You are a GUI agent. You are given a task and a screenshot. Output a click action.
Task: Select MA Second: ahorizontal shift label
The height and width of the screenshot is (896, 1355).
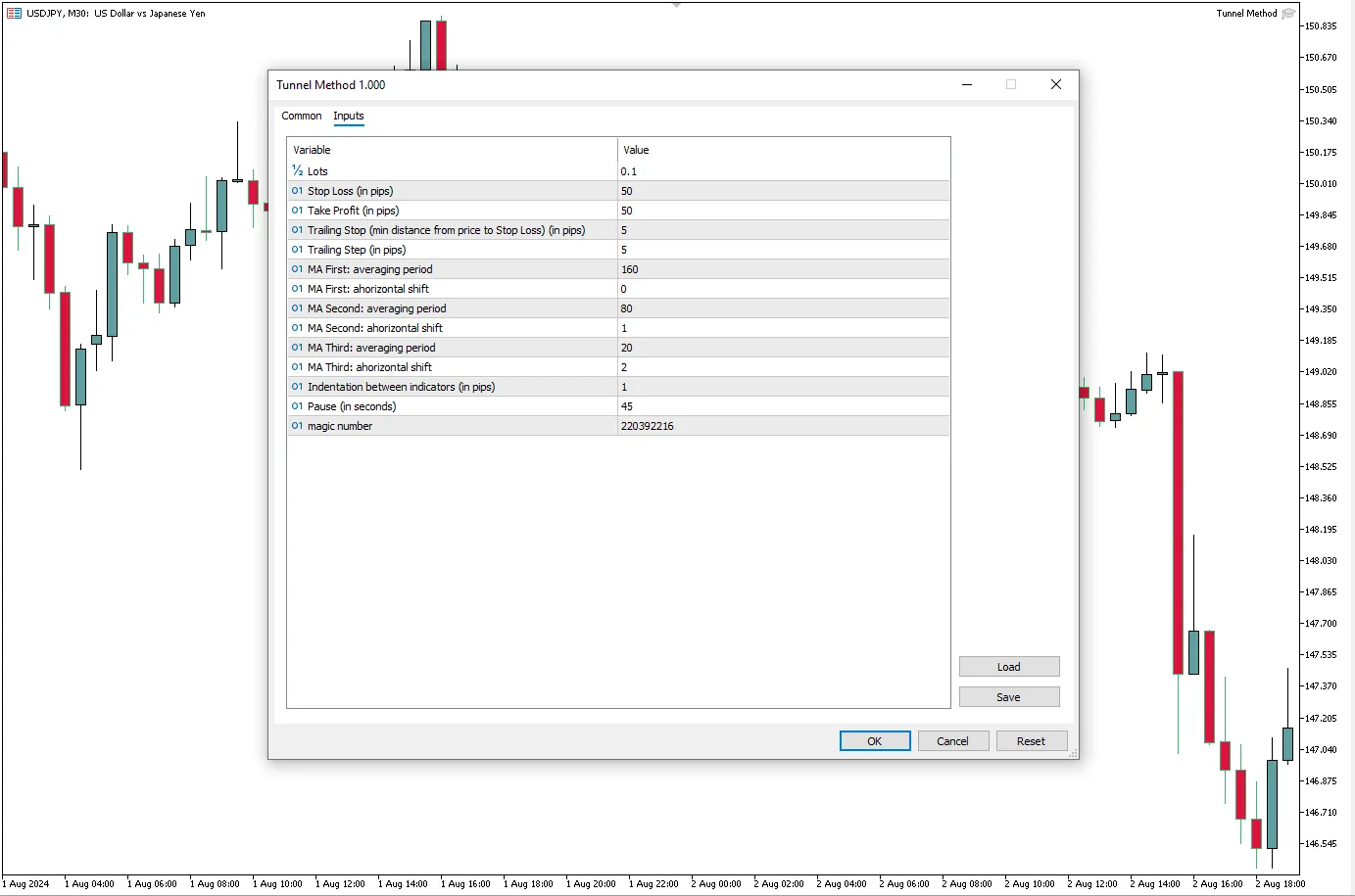coord(375,328)
